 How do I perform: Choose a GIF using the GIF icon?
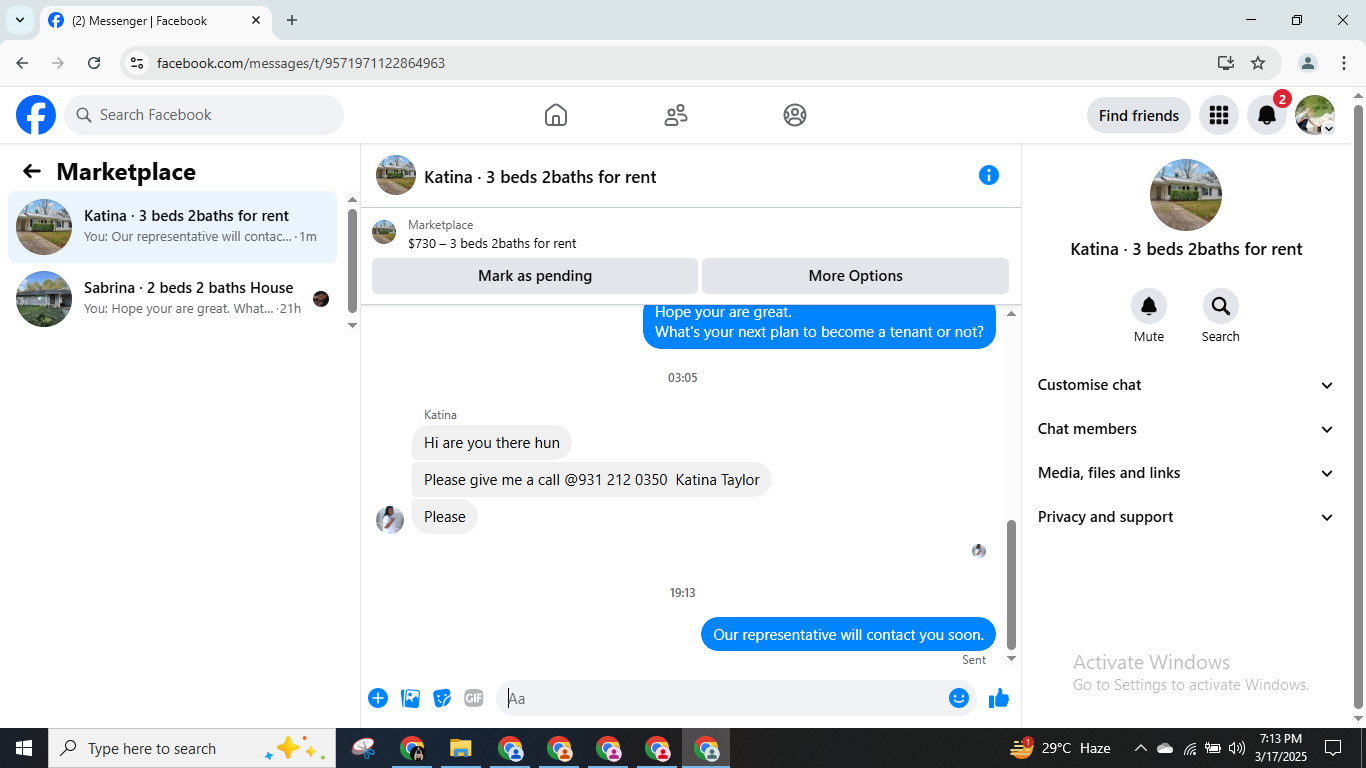(x=474, y=698)
